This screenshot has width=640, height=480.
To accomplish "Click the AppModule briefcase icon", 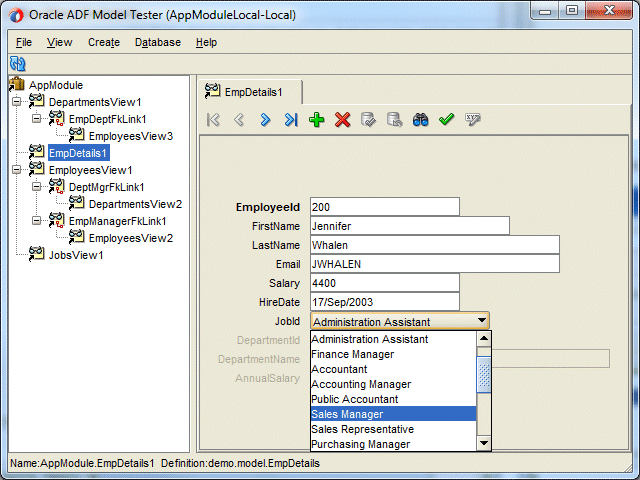I will click(x=17, y=84).
